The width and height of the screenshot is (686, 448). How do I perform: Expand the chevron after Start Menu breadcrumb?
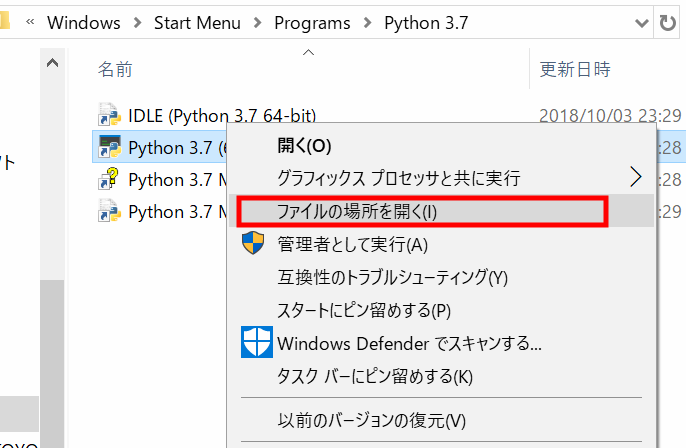pos(258,22)
